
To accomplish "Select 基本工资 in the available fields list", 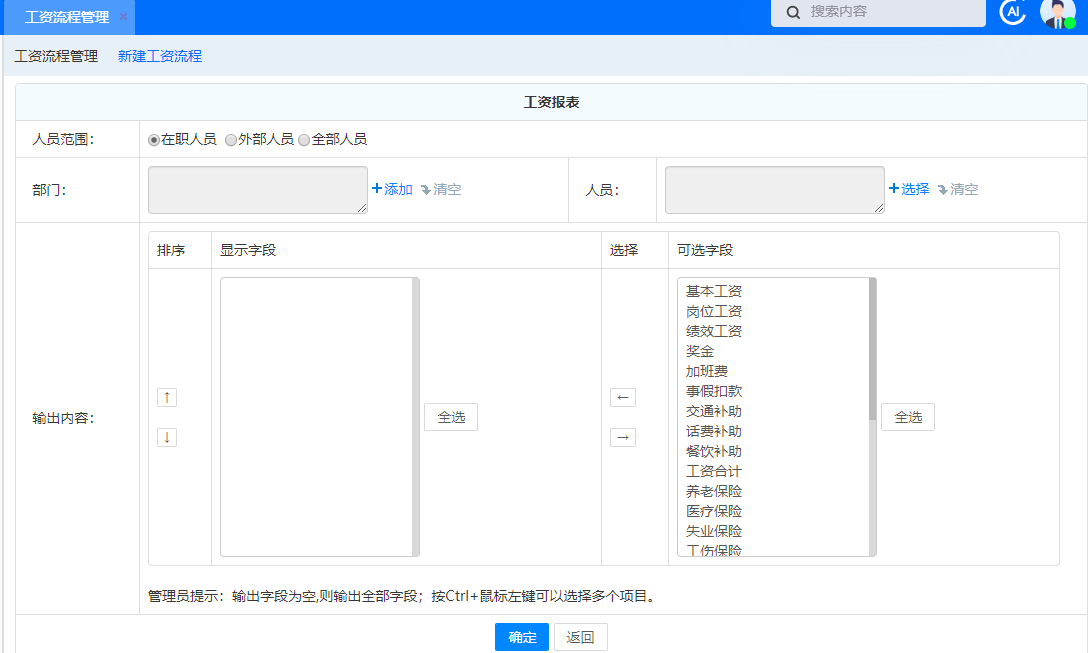I will point(714,291).
